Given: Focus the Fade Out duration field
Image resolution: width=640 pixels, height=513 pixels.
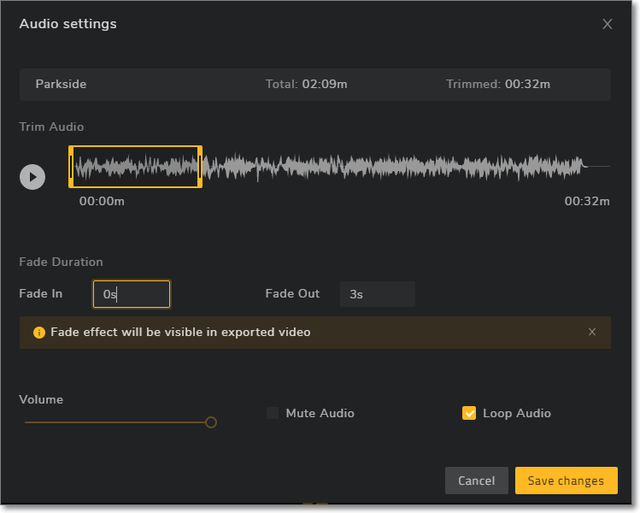Looking at the screenshot, I should [x=376, y=294].
